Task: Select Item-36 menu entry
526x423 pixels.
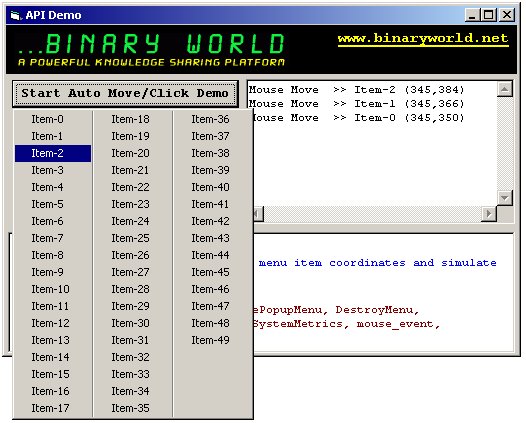Action: pyautogui.click(x=213, y=119)
